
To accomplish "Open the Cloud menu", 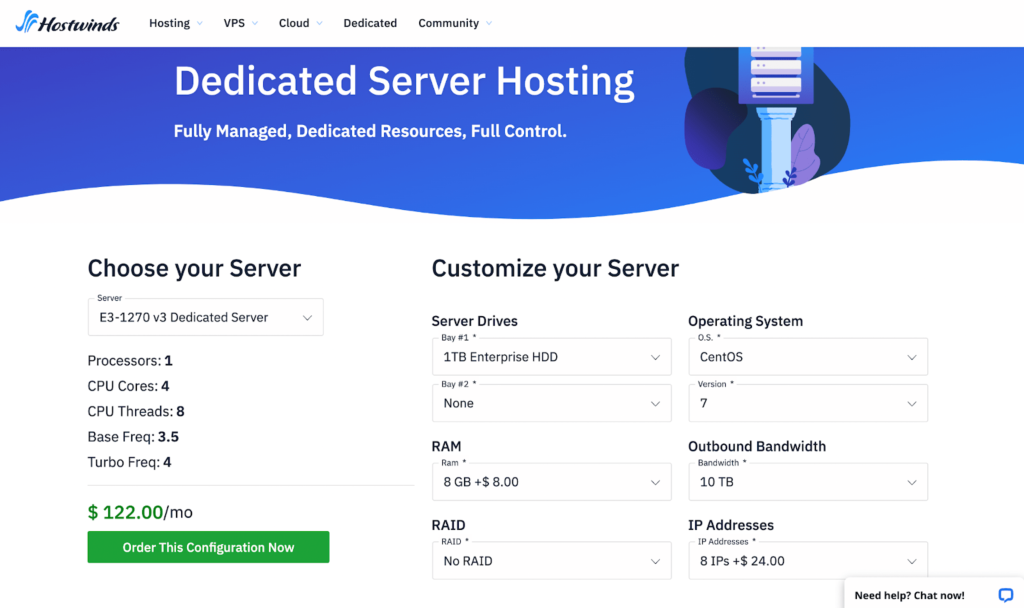I will pyautogui.click(x=300, y=23).
